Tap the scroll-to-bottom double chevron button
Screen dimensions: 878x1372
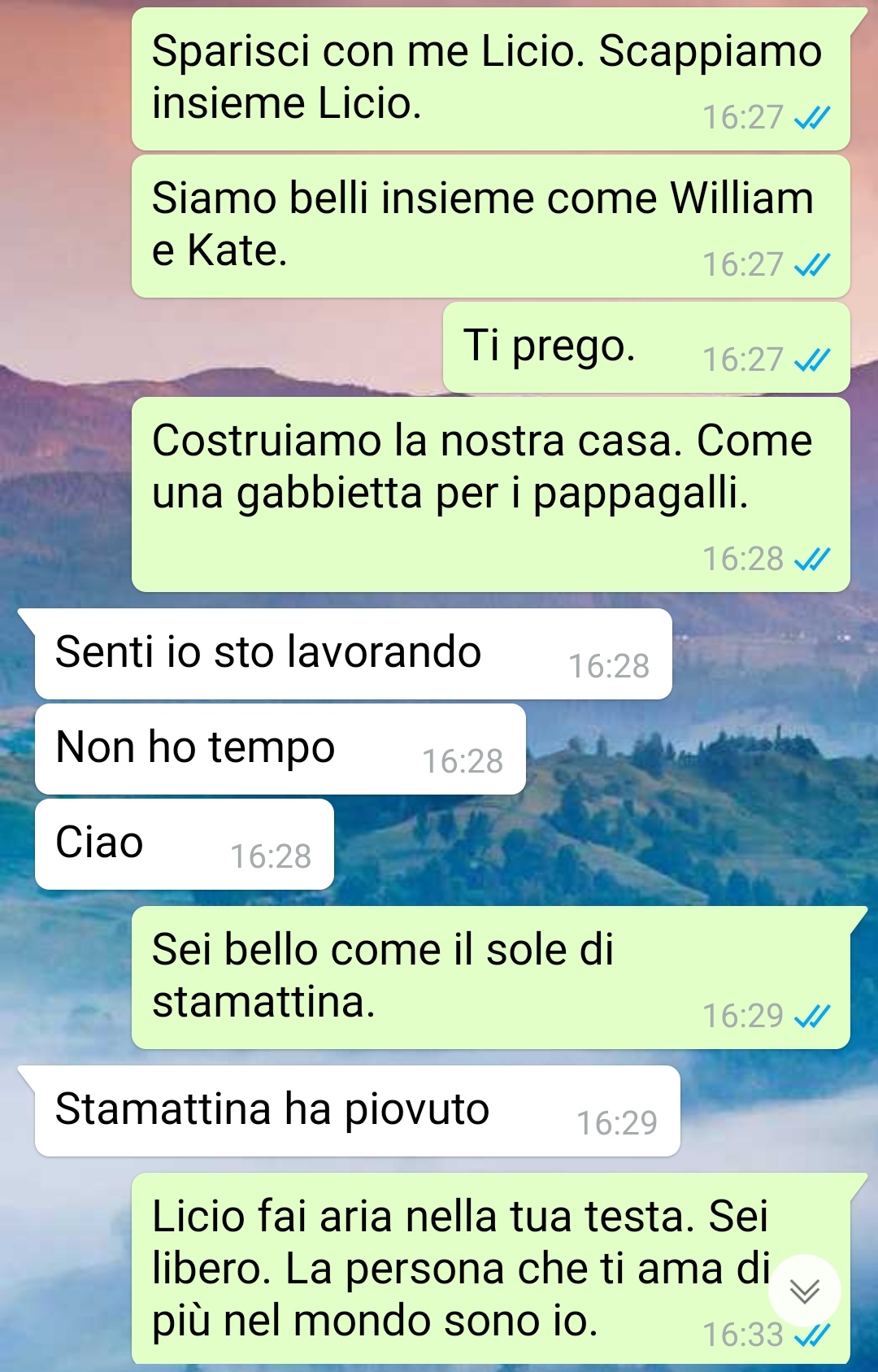coord(805,1291)
